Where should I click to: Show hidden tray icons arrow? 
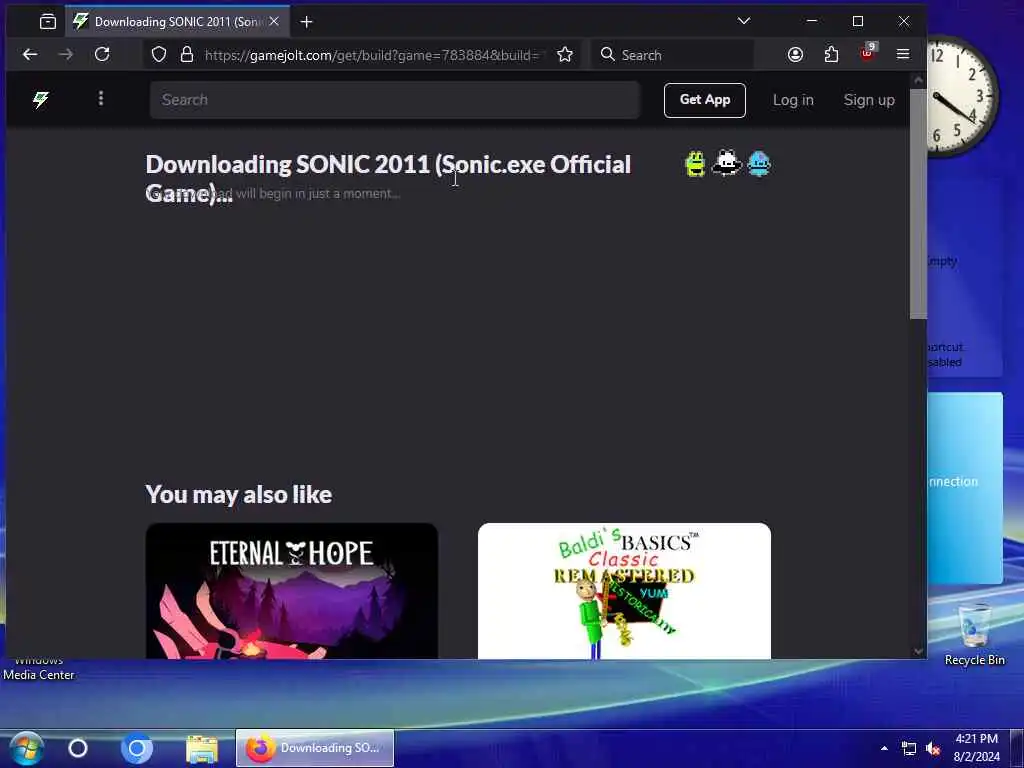click(x=884, y=748)
